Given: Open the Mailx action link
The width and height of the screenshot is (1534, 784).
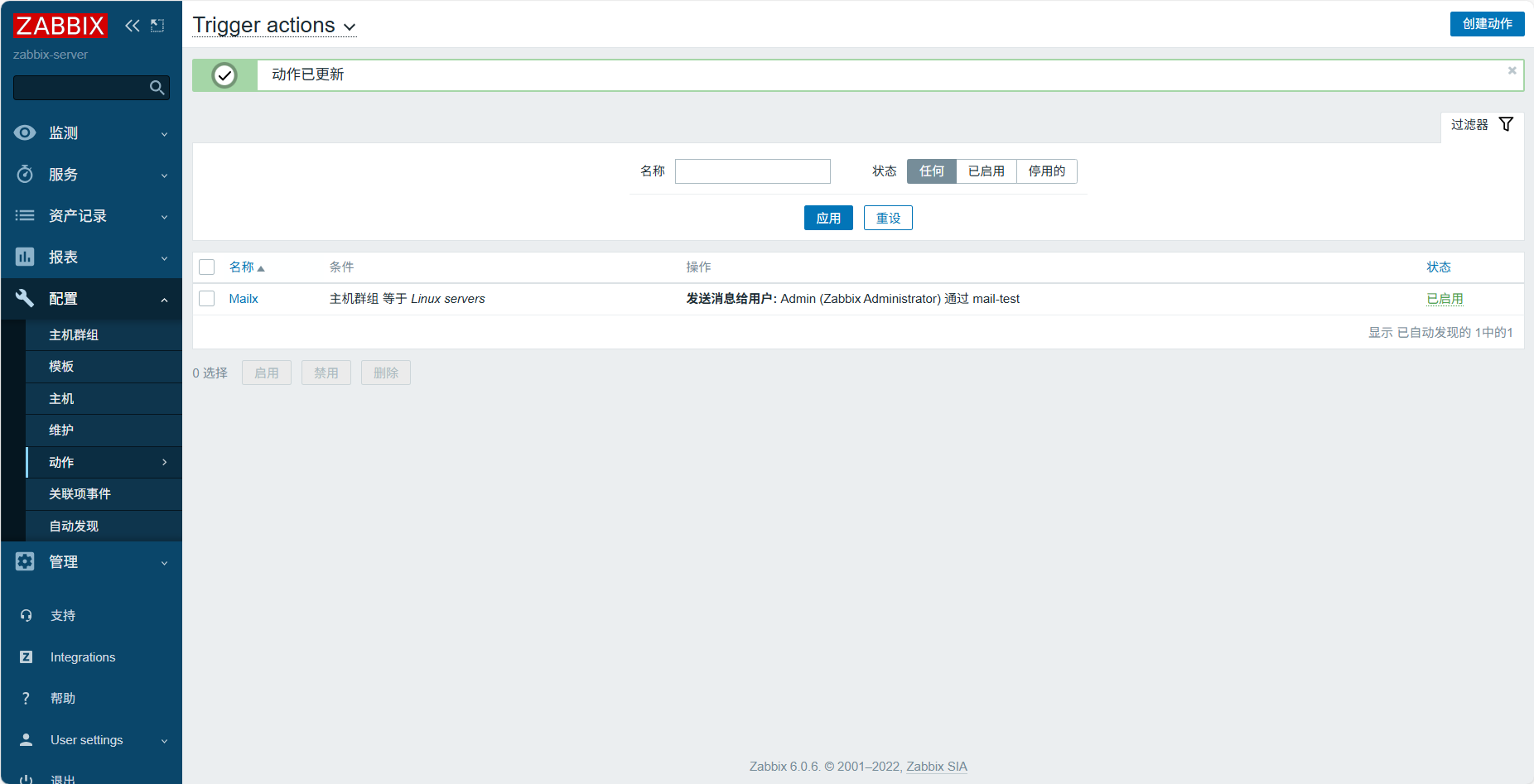Looking at the screenshot, I should tap(244, 299).
